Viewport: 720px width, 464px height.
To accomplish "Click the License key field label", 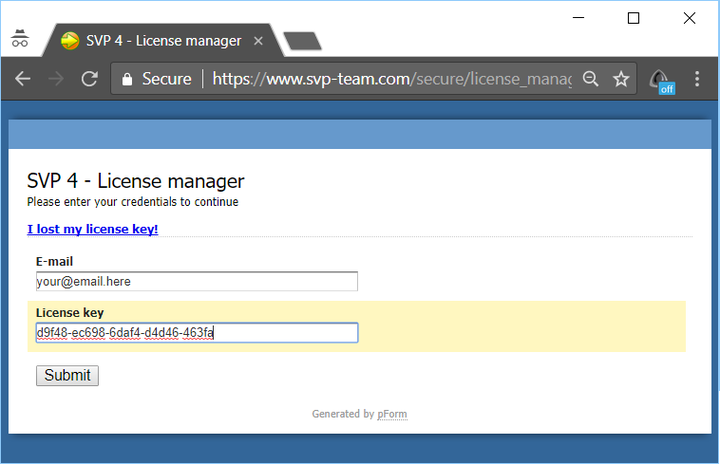I will click(x=70, y=313).
